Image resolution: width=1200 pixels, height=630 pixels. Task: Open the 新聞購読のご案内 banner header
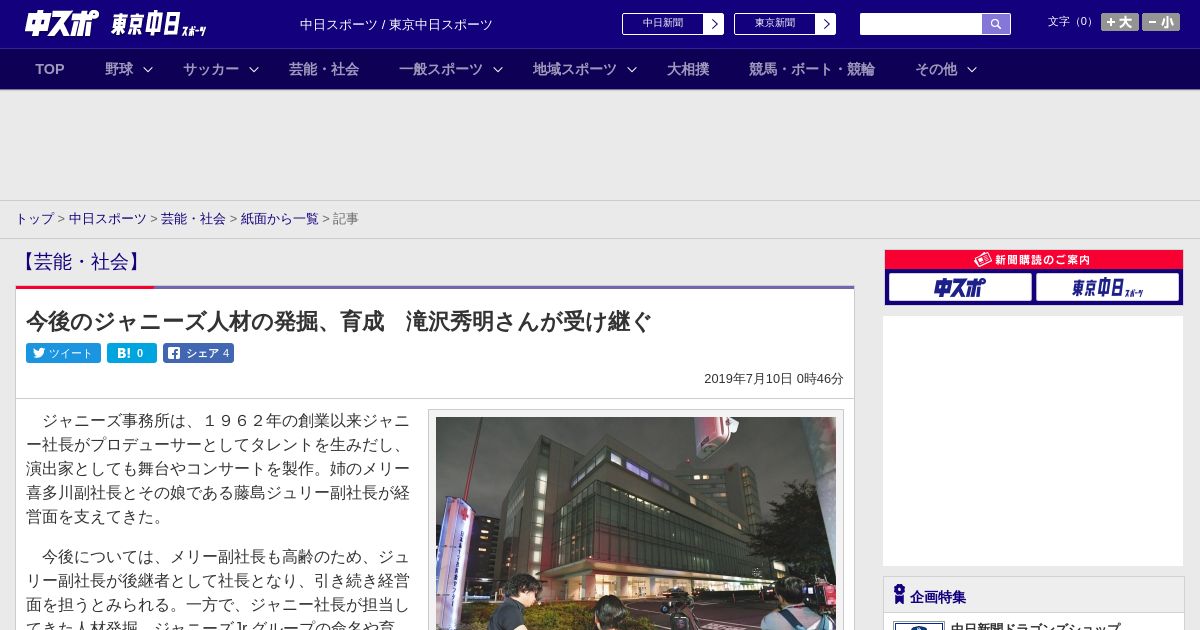[1034, 260]
